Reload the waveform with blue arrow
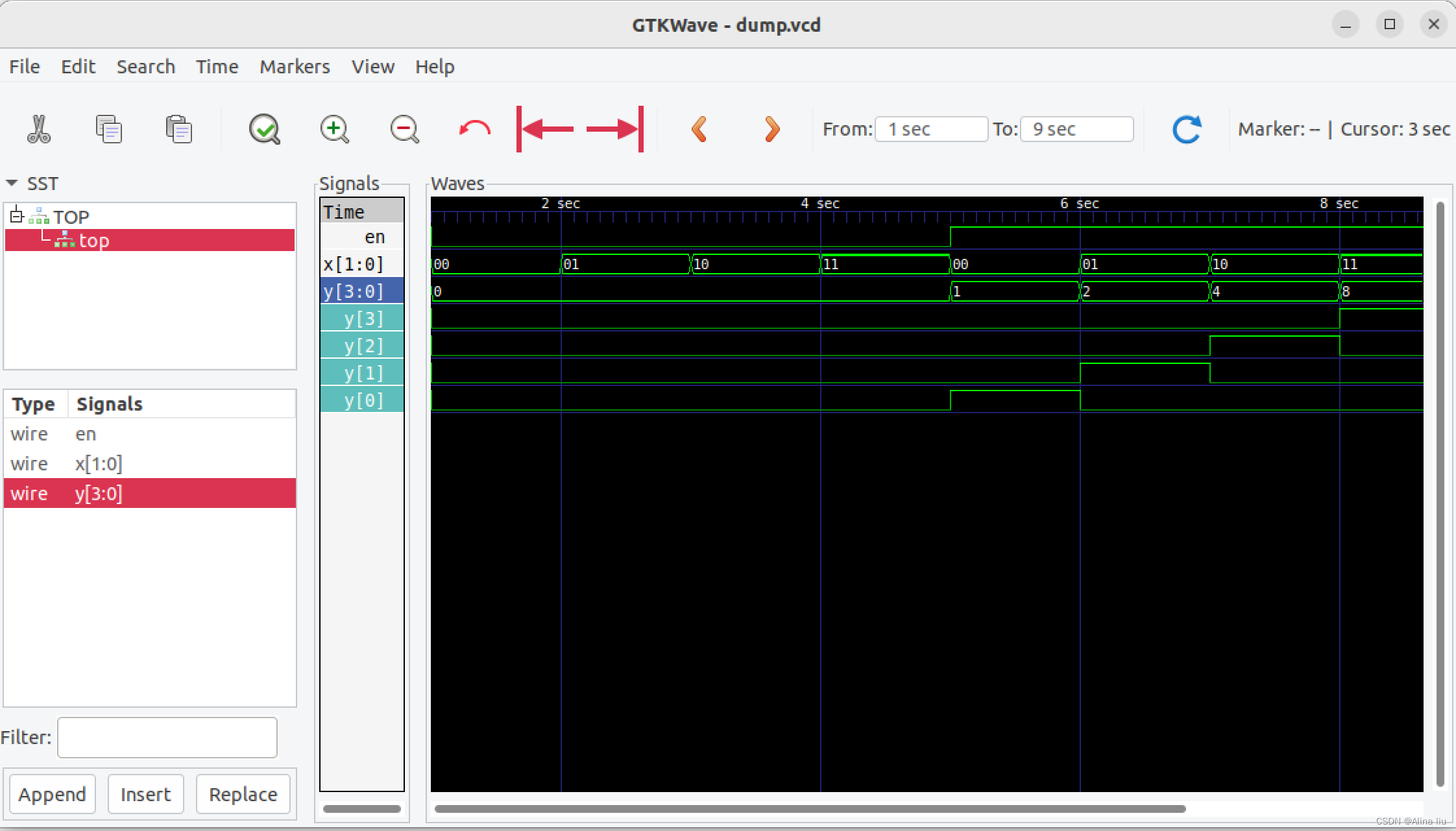Viewport: 1456px width, 831px height. (x=1187, y=129)
